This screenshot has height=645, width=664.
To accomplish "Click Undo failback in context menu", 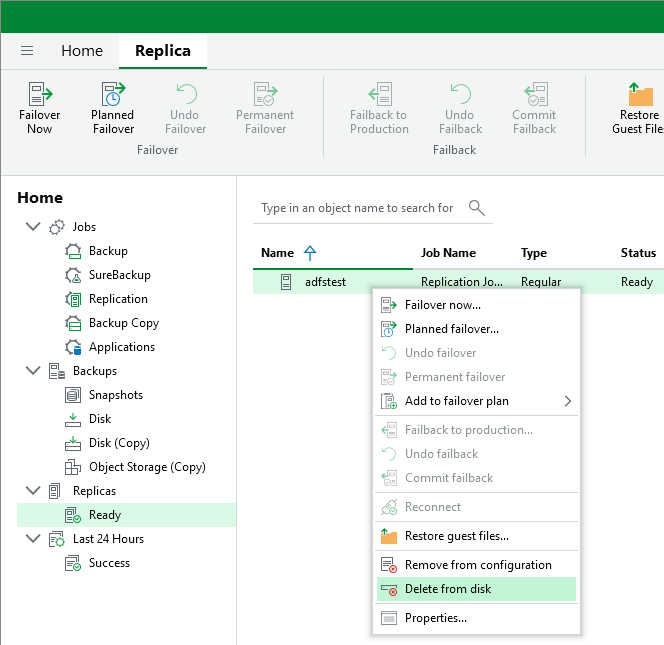I will pos(476,454).
